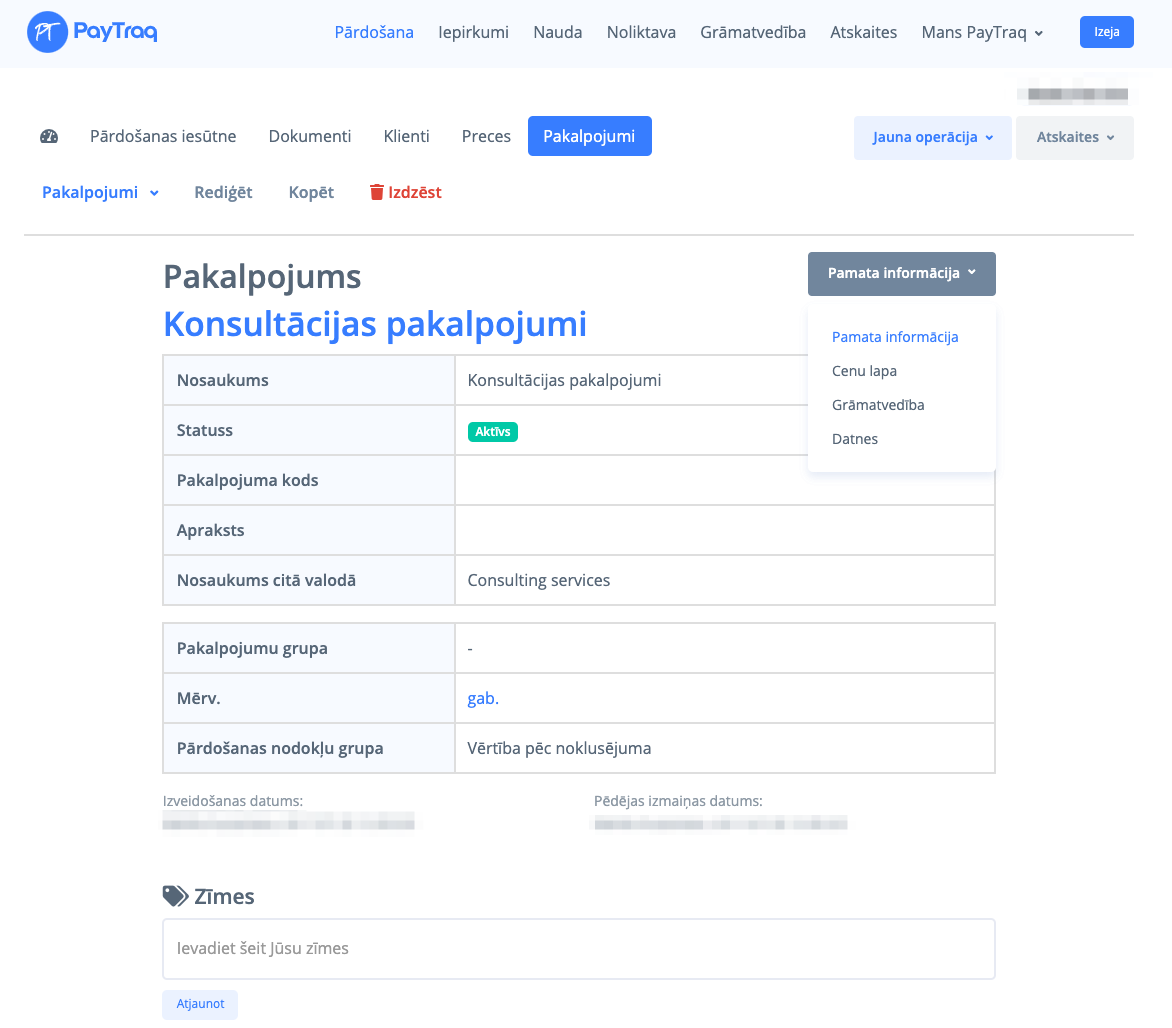The height and width of the screenshot is (1028, 1172).
Task: Click the Pārdošanas nodokļu grupa label
Action: point(280,748)
